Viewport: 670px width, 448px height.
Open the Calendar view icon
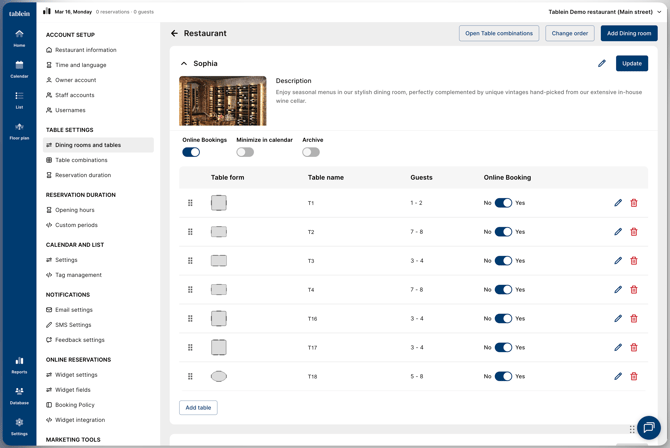pyautogui.click(x=19, y=69)
